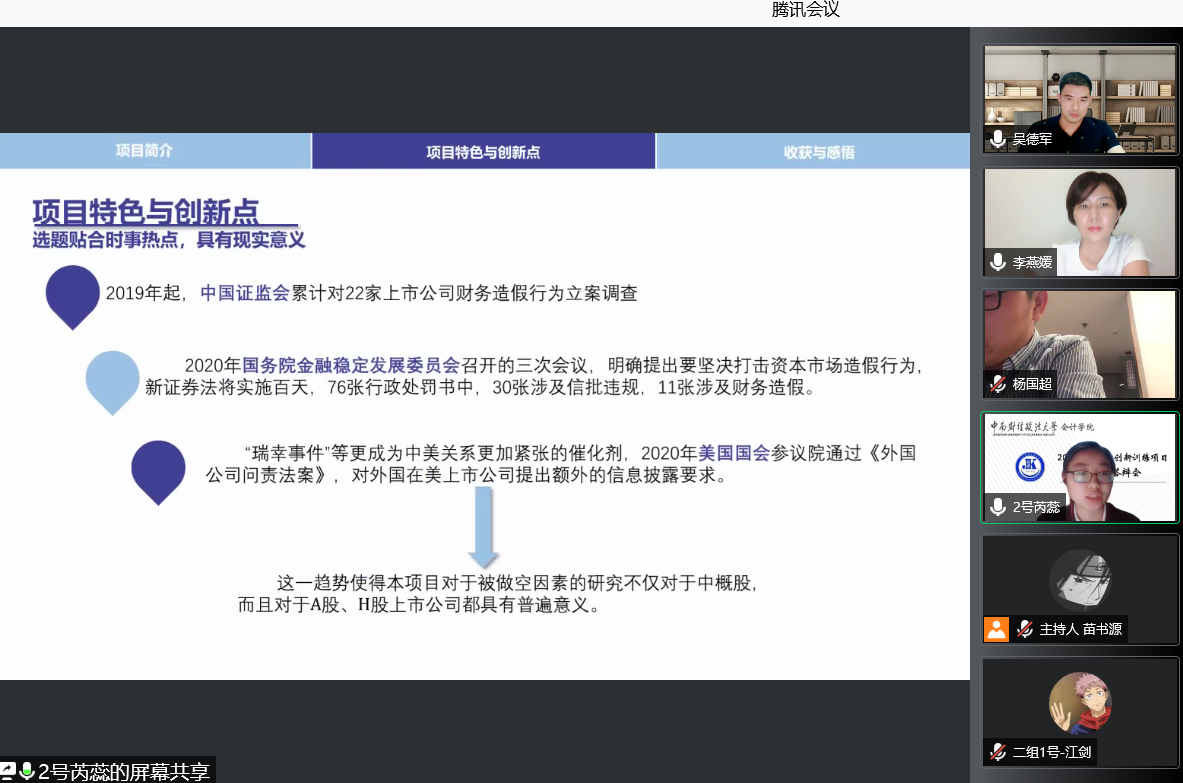The height and width of the screenshot is (783, 1183).
Task: Click the orange host badge icon
Action: click(x=996, y=629)
